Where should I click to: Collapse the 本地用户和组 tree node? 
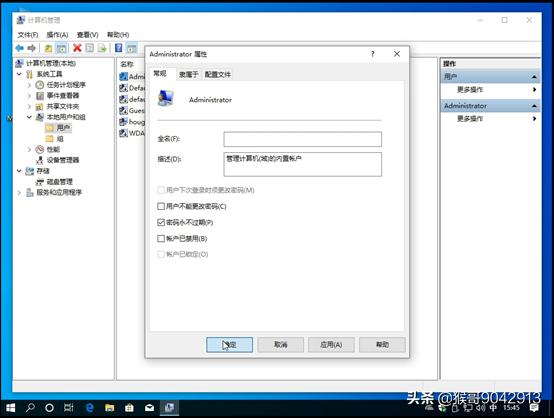click(29, 117)
